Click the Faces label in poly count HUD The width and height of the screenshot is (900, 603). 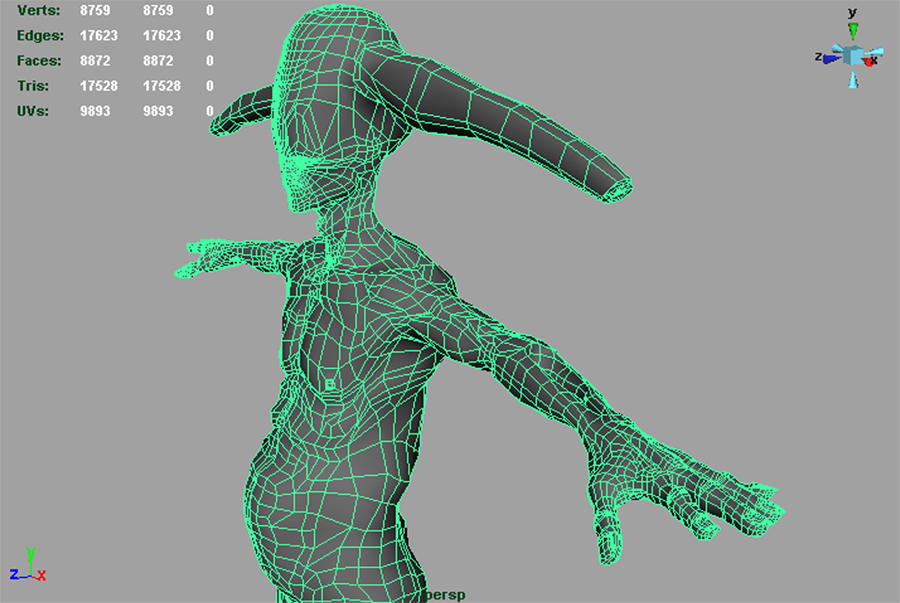(x=39, y=61)
